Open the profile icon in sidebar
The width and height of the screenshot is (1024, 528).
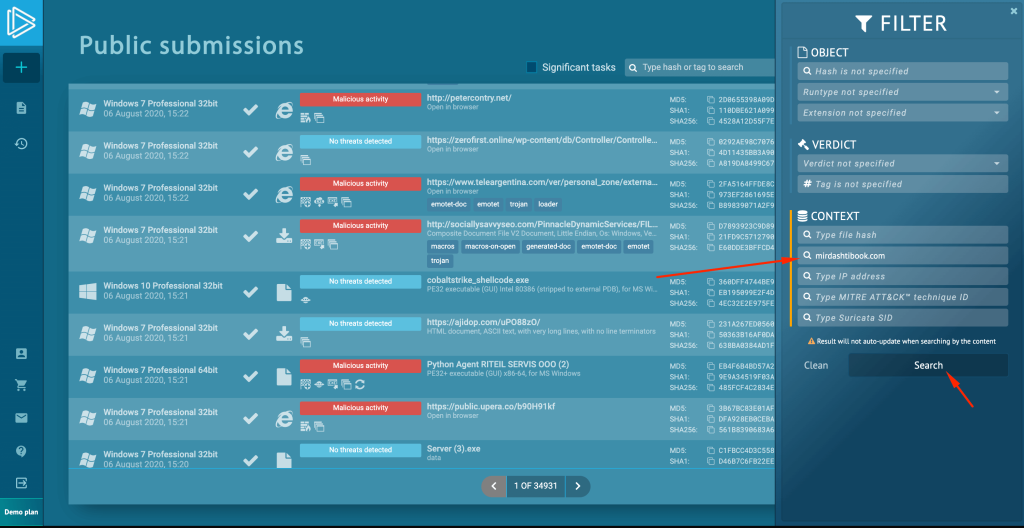(21, 354)
